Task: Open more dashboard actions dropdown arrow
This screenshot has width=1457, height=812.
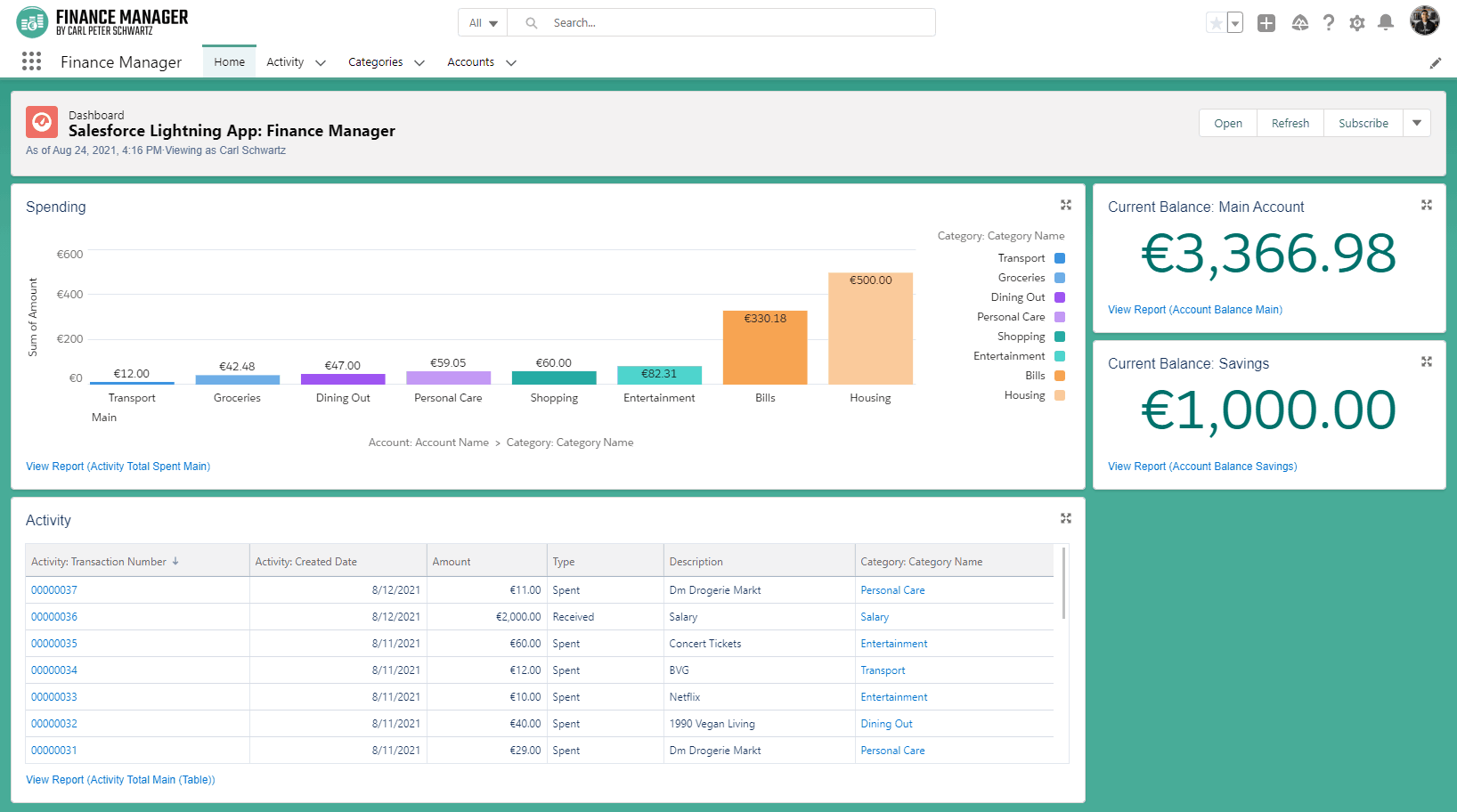Action: pos(1417,123)
